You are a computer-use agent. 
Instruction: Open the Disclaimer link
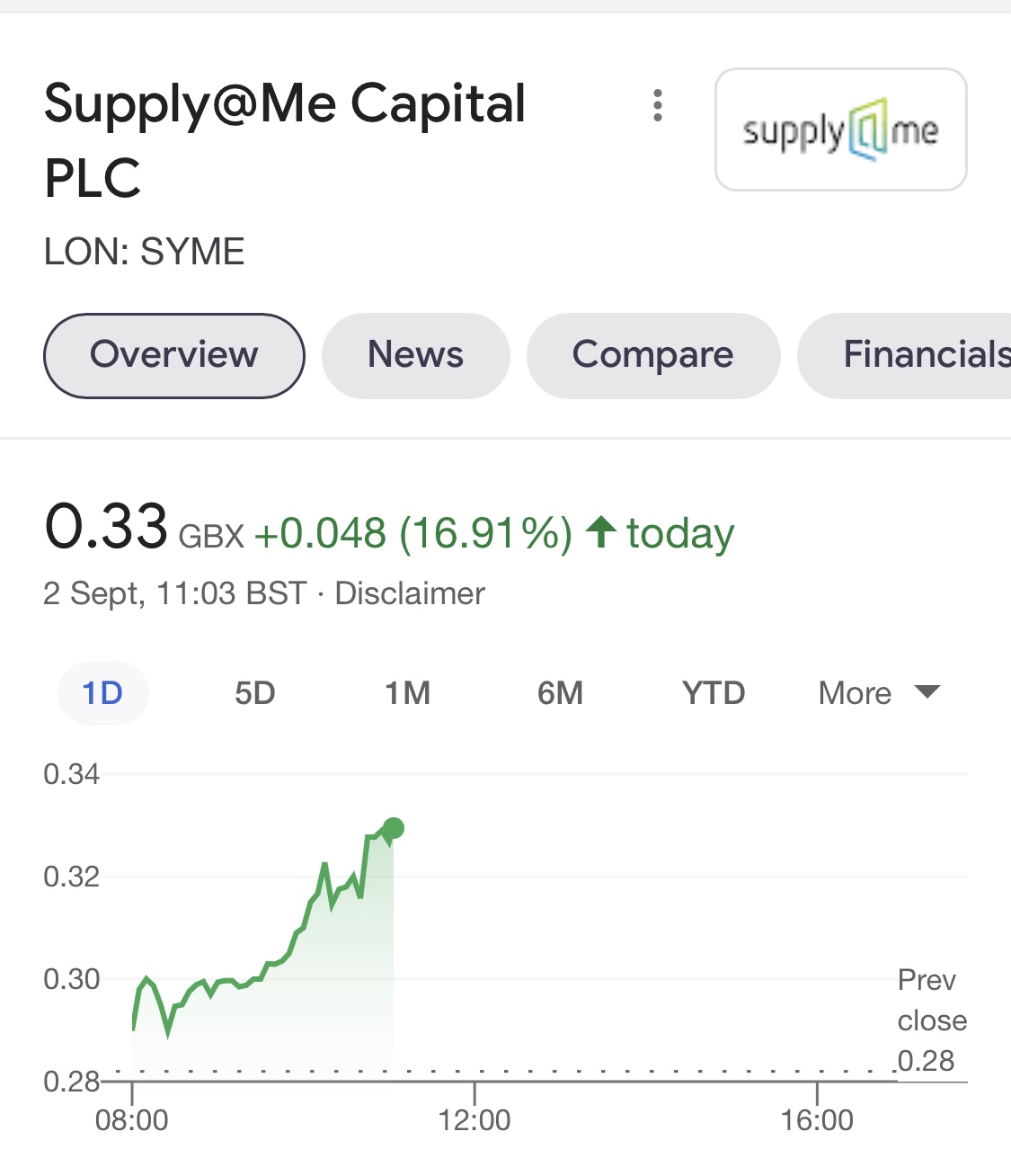point(410,593)
